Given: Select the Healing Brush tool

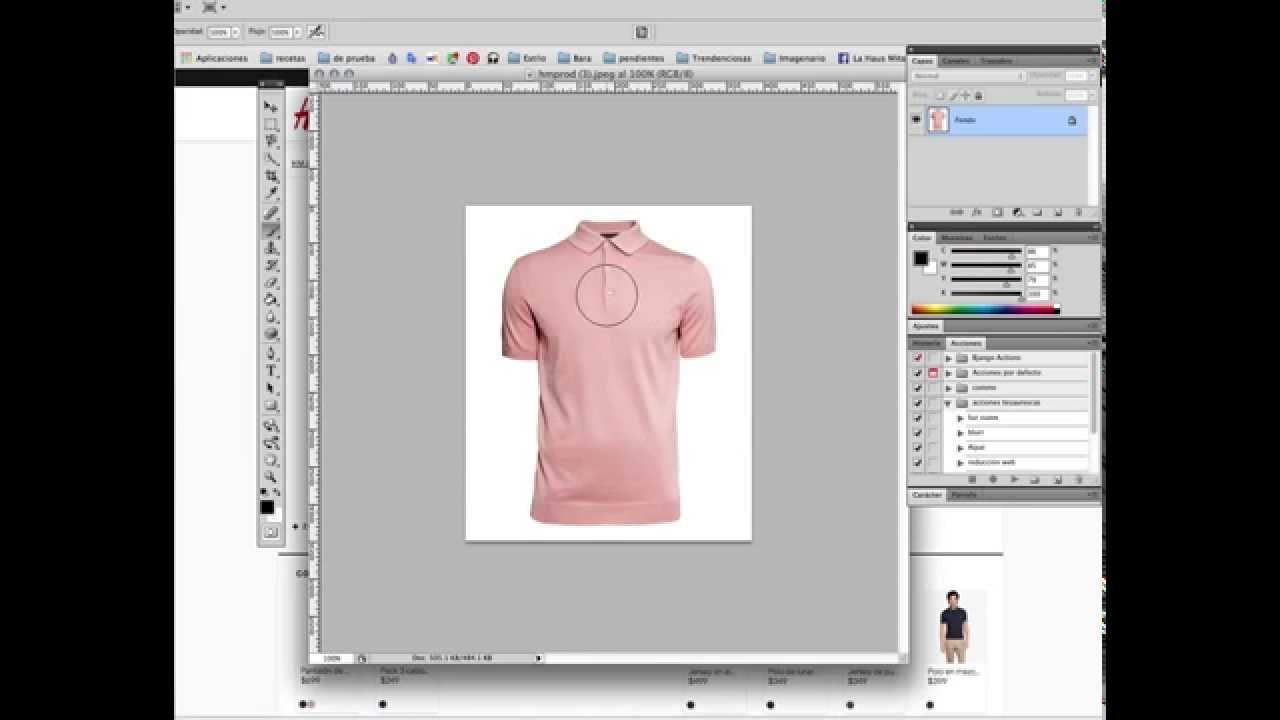Looking at the screenshot, I should (x=271, y=213).
